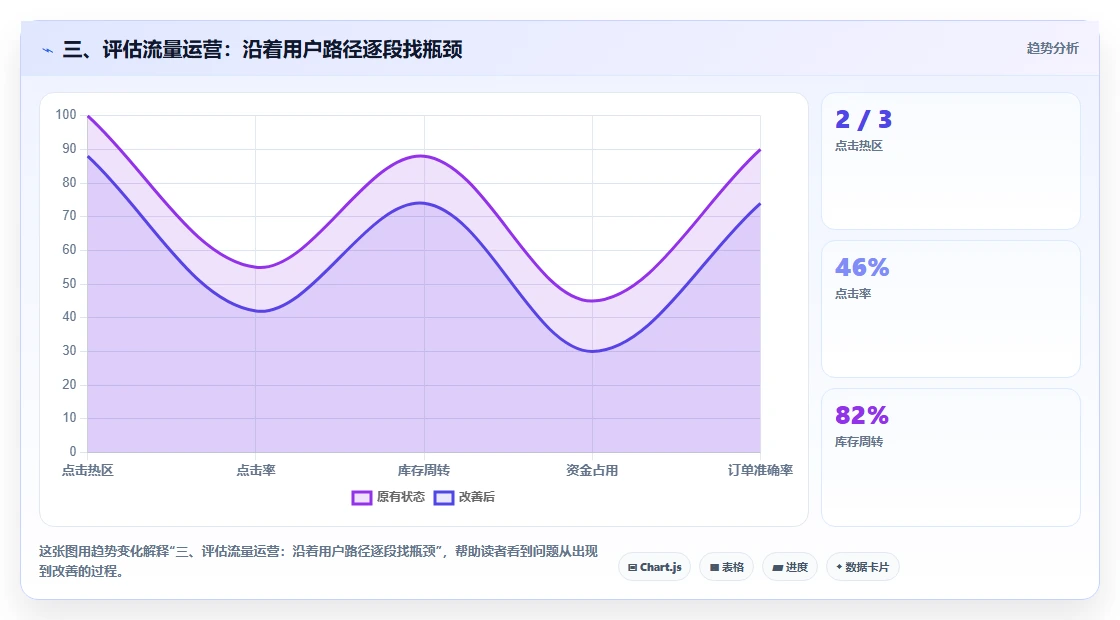Click the 订单准确率 x-axis label
1120x620 pixels.
click(x=760, y=470)
